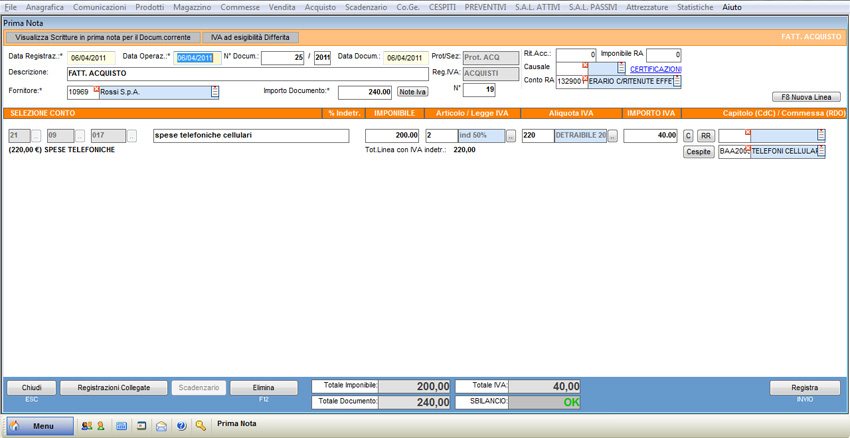Click the list icon beside TELEFONI CELLULARI field
The image size is (850, 438).
click(x=821, y=152)
